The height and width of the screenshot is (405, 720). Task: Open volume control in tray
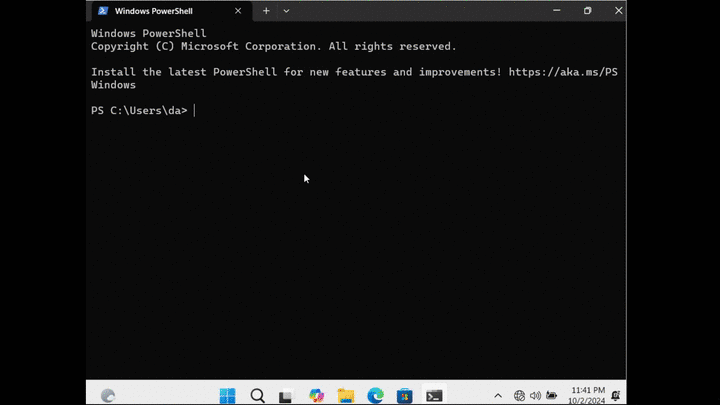click(535, 395)
